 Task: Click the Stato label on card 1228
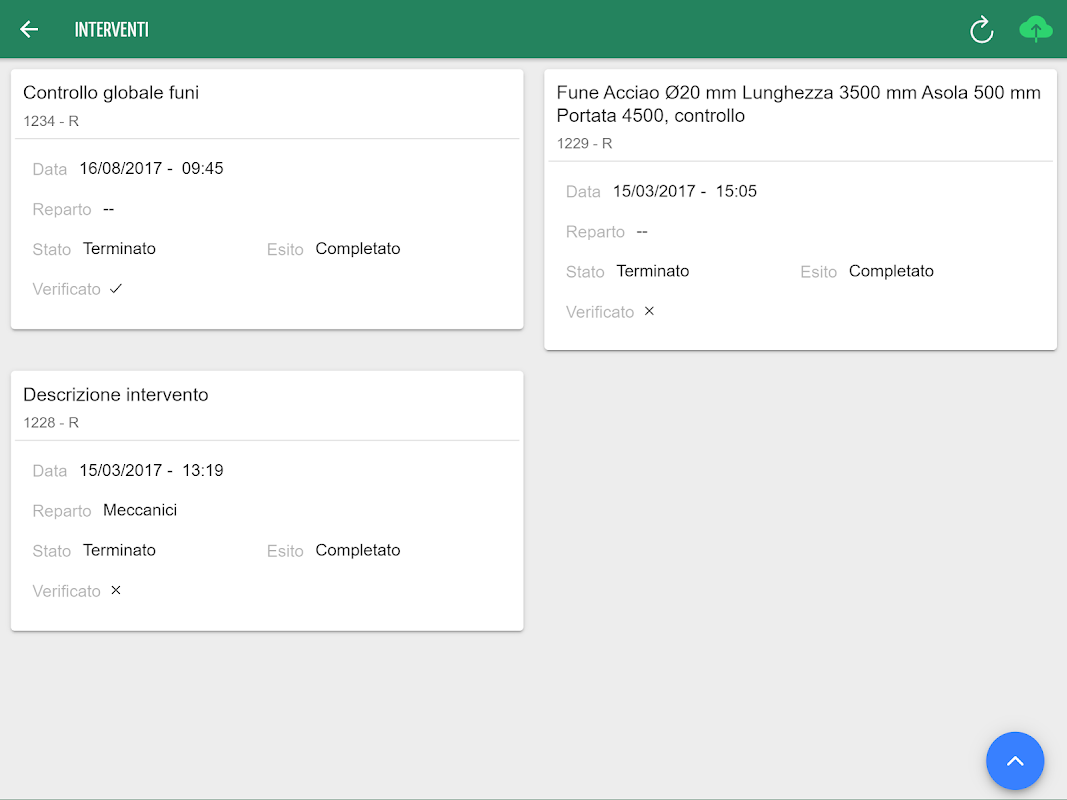pos(52,550)
